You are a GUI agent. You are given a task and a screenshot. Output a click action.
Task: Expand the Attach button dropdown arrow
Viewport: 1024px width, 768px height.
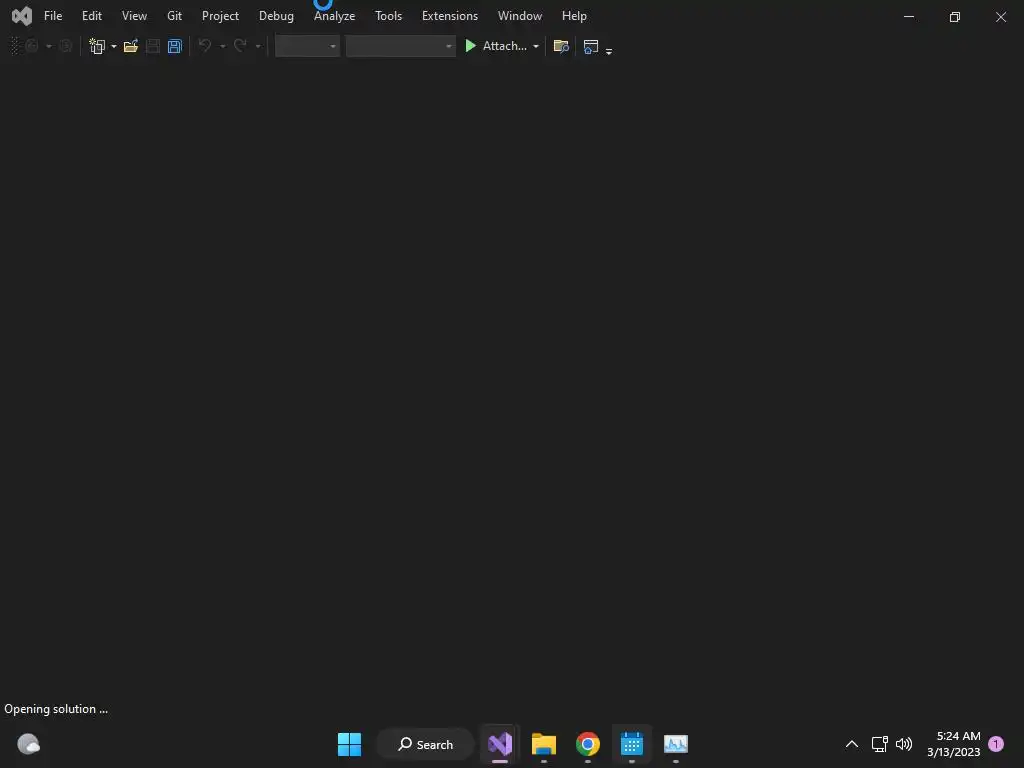536,46
